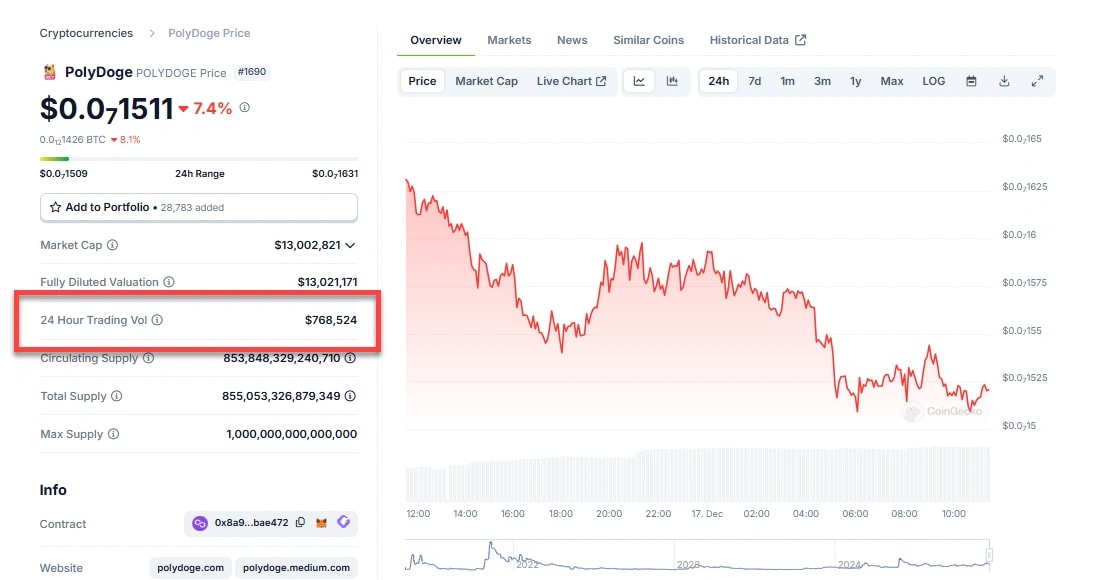
Task: Choose the Max time range
Action: tap(892, 81)
